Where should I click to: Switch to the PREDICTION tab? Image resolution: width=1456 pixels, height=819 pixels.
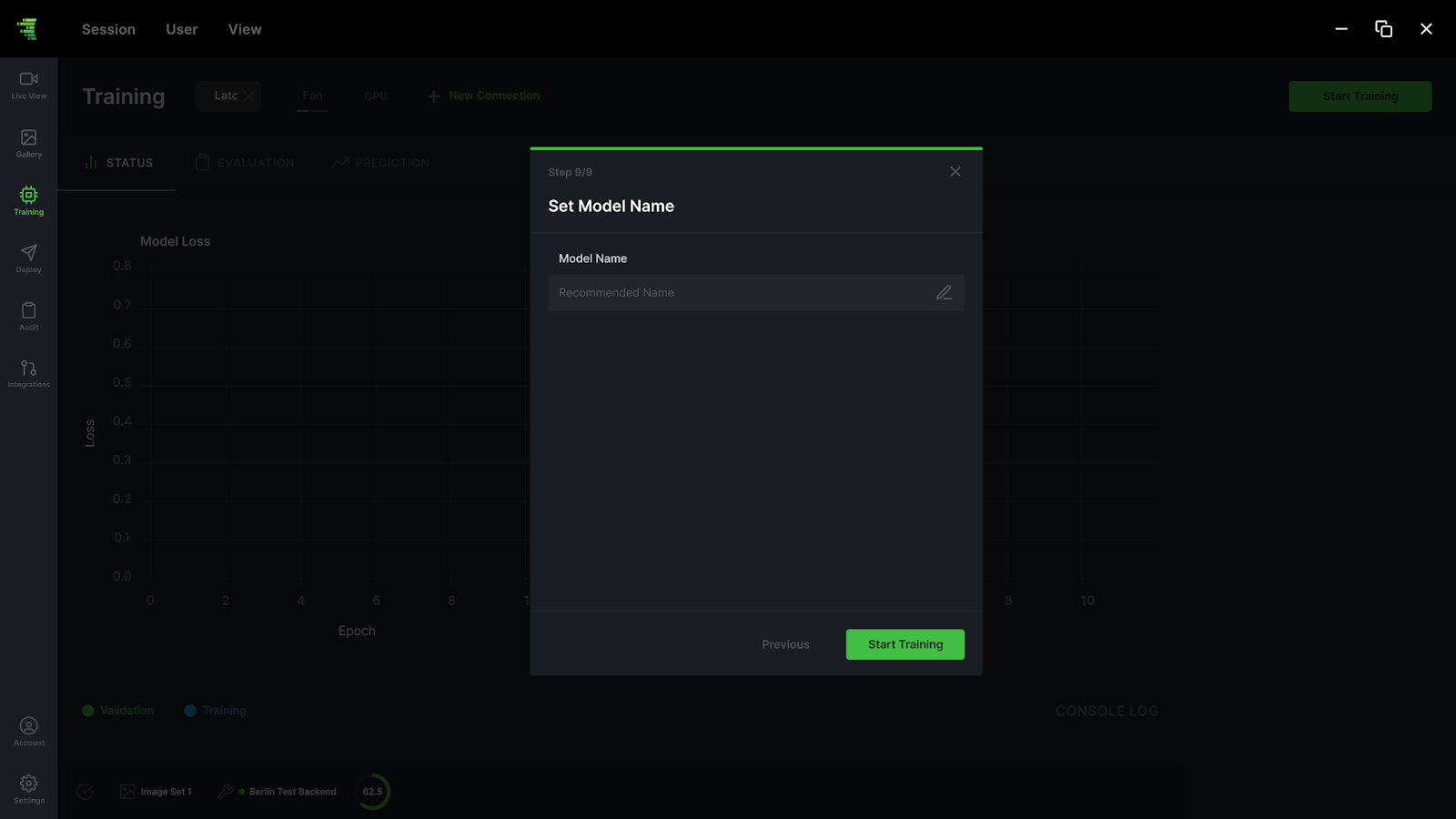pyautogui.click(x=380, y=163)
